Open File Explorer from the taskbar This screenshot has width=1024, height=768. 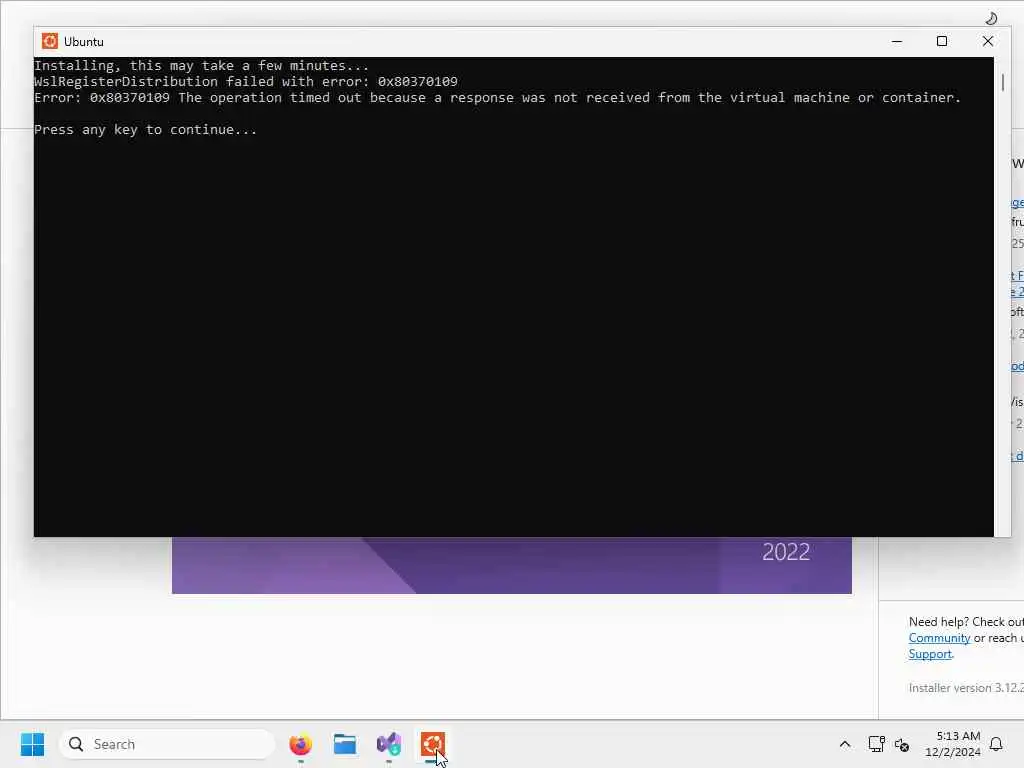[345, 744]
